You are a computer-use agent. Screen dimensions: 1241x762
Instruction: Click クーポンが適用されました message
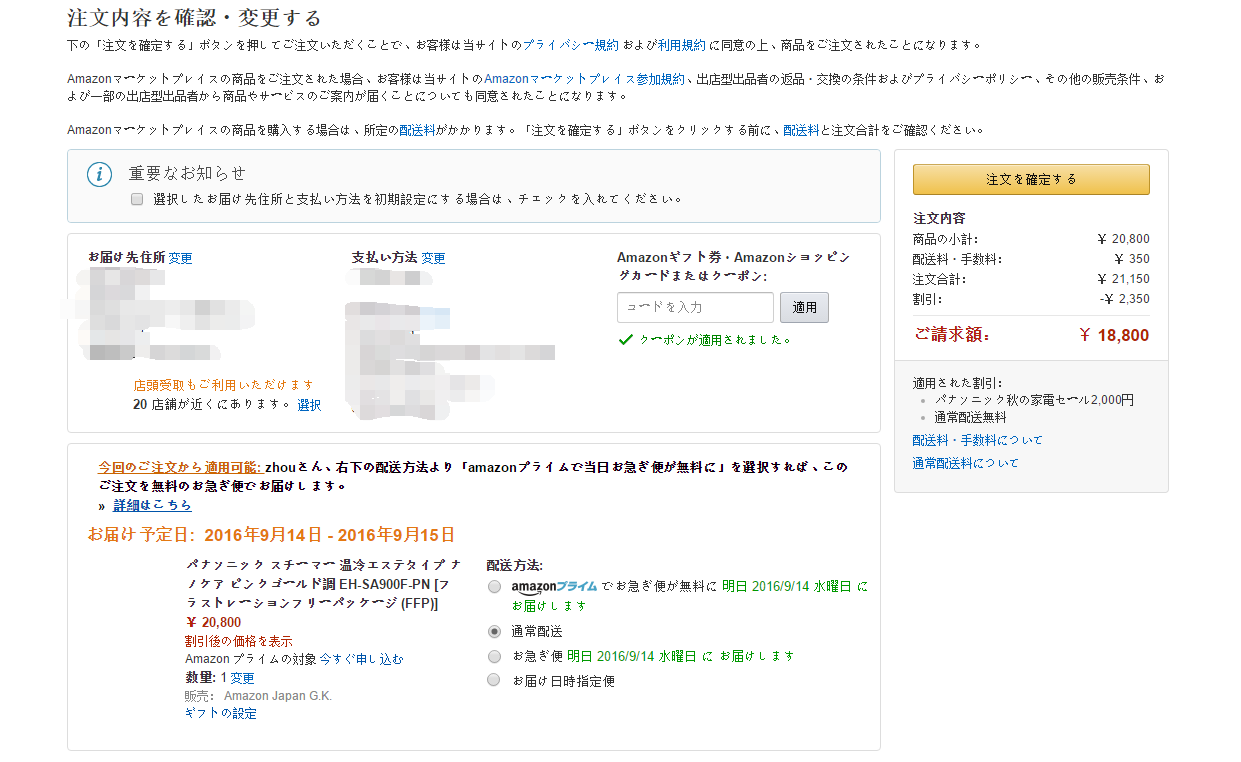pyautogui.click(x=715, y=340)
